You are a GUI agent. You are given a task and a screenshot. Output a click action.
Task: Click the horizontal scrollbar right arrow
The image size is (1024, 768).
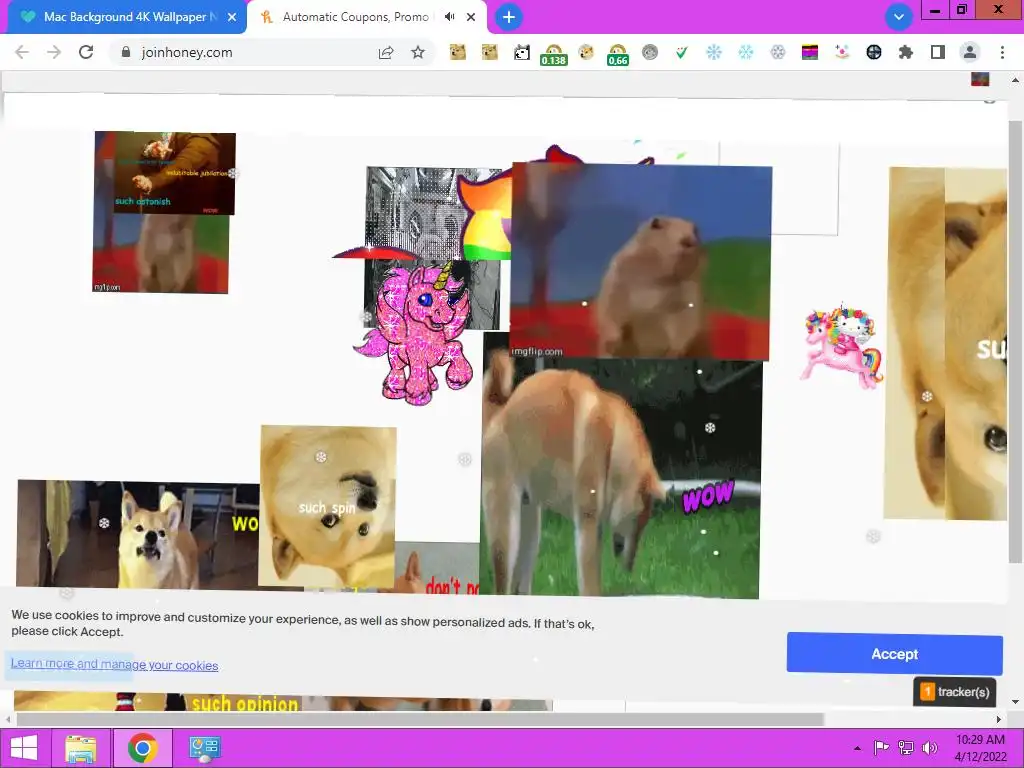[x=999, y=719]
